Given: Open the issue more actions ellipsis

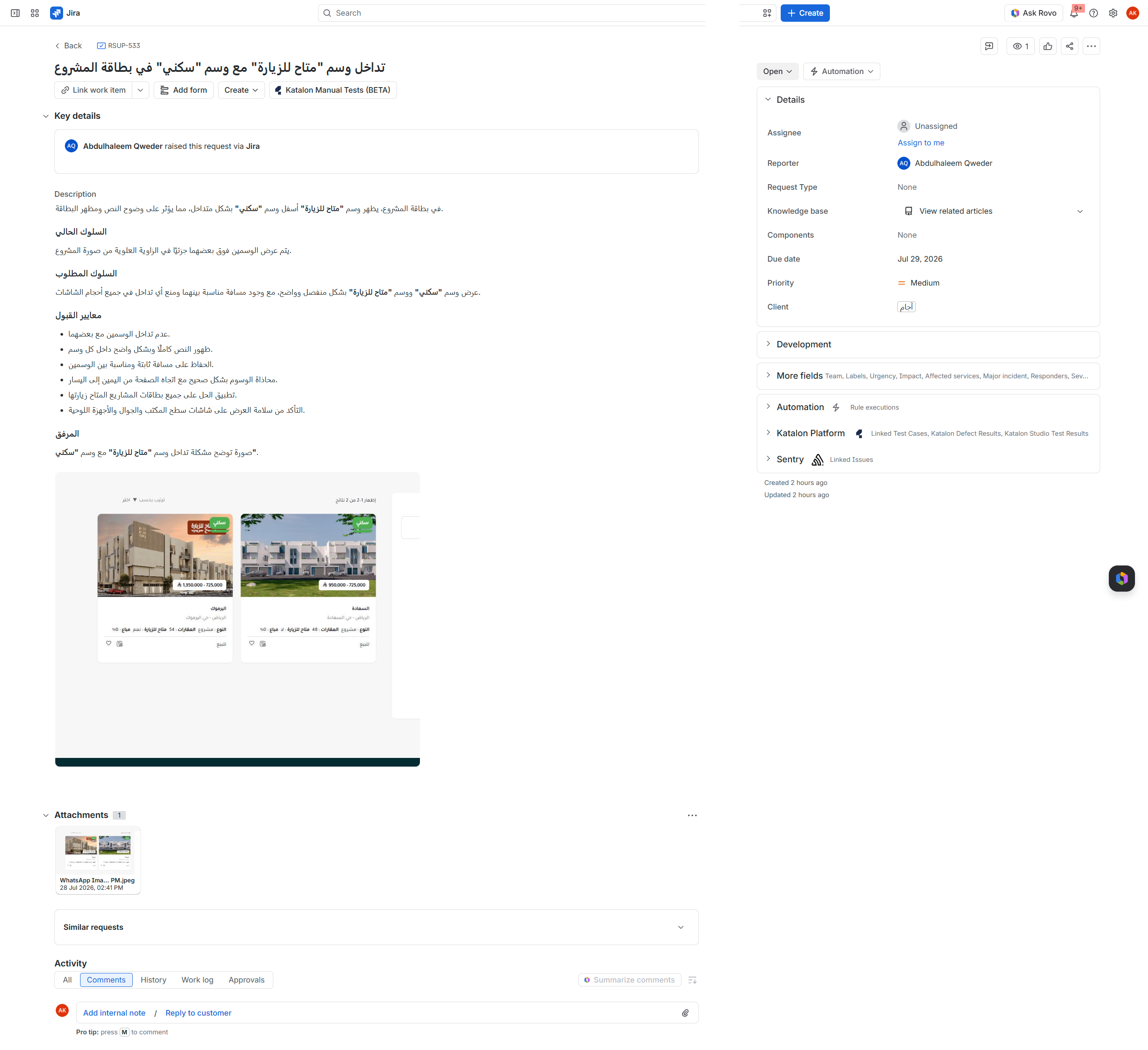Looking at the screenshot, I should (x=1091, y=46).
